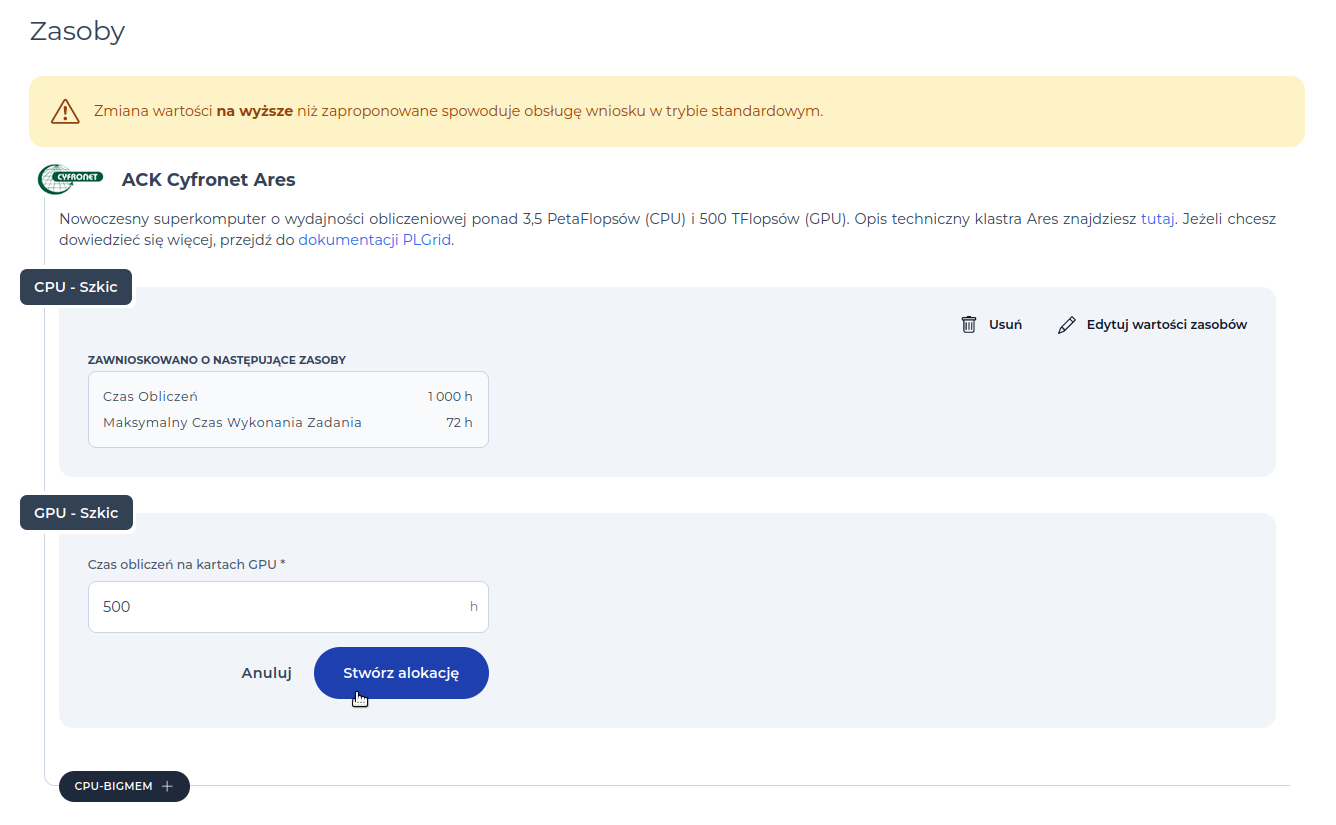Click the Czas obliczeń na kartach GPU label
The image size is (1336, 825).
click(x=186, y=564)
